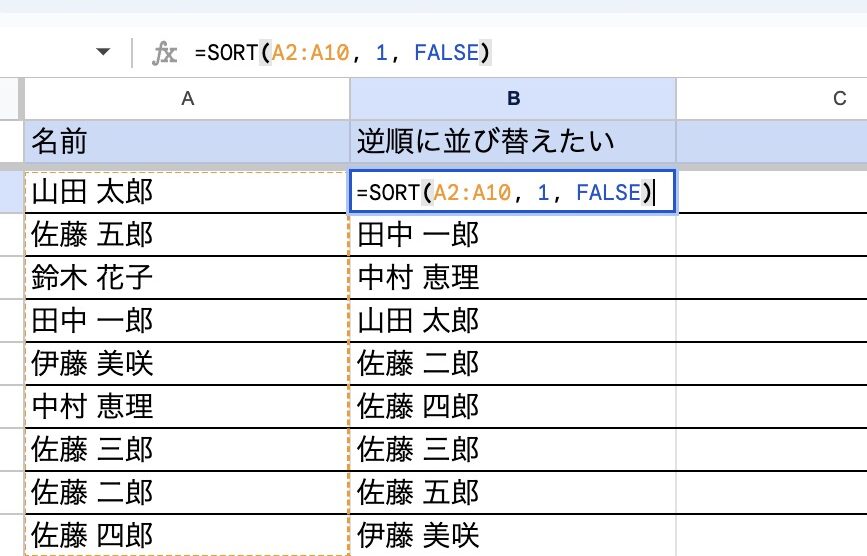The width and height of the screenshot is (867, 556).
Task: Open the name box dropdown arrow
Action: [x=103, y=52]
